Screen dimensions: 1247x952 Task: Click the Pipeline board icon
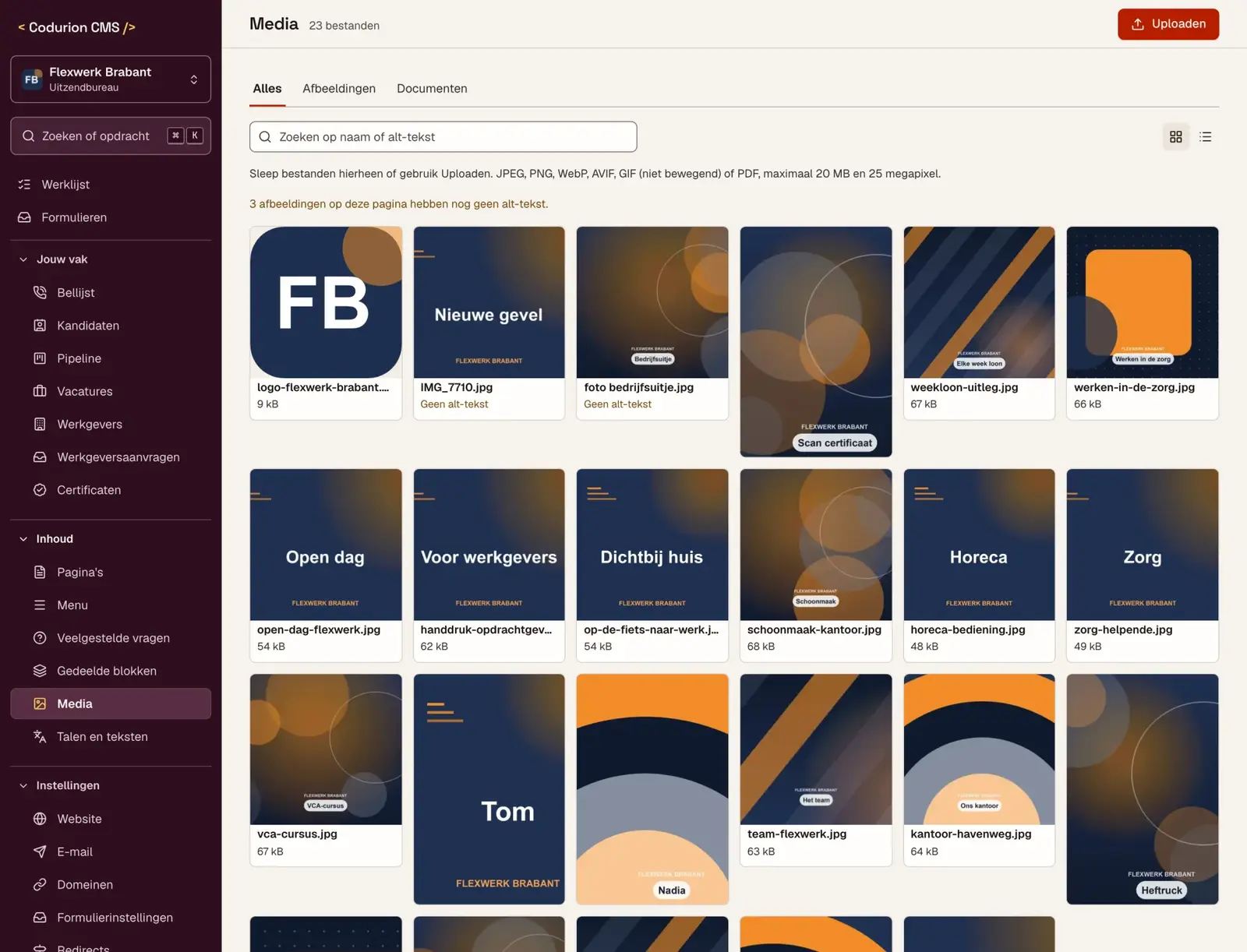(x=40, y=358)
